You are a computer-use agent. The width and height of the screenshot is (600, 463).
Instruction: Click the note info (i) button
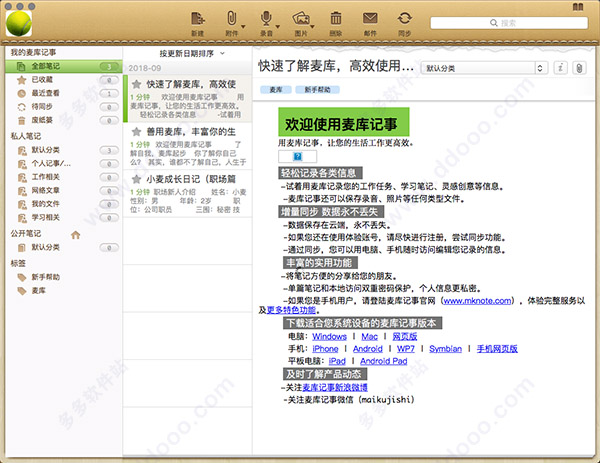coord(560,68)
